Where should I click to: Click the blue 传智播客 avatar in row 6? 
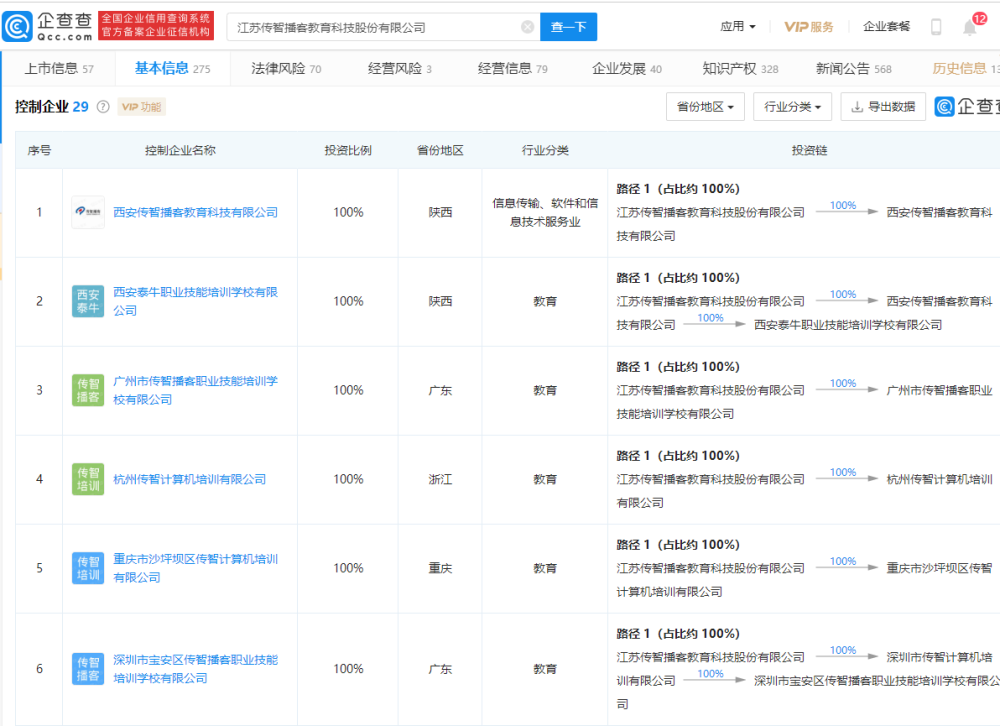pyautogui.click(x=88, y=669)
